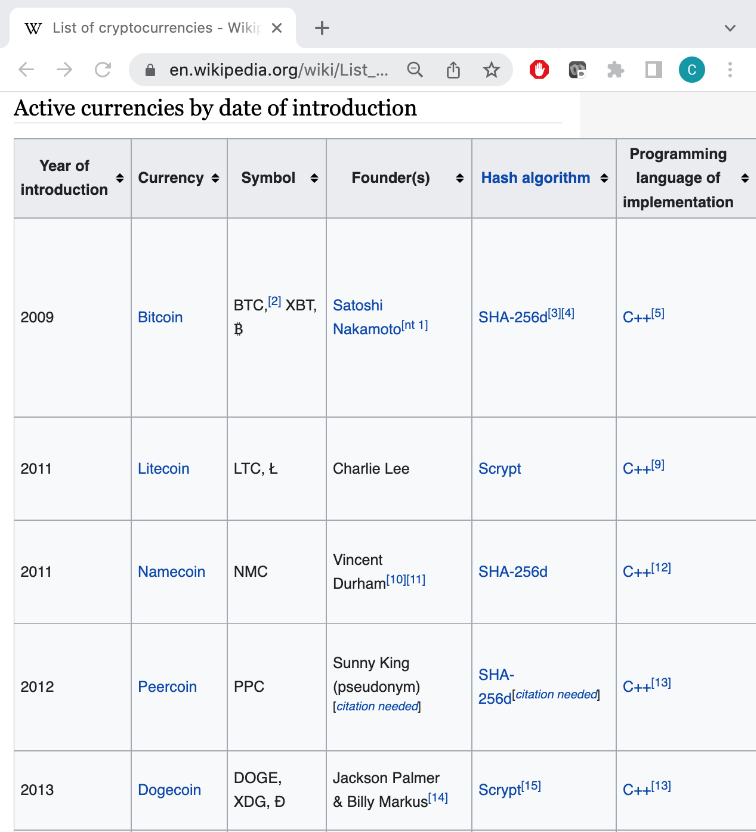Open citation [9] after Litecoin C++

657,465
